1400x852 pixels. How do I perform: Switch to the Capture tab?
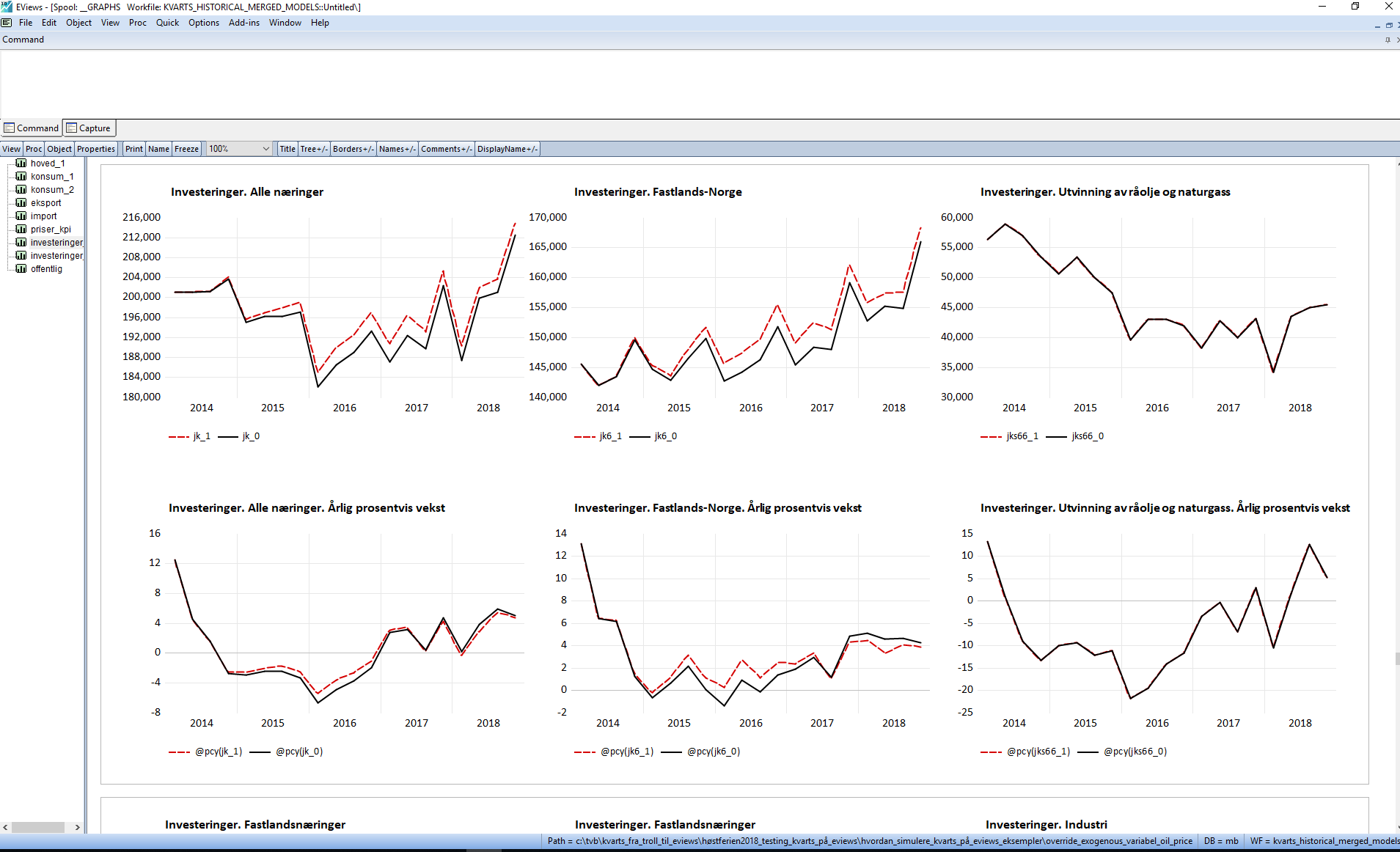(89, 128)
